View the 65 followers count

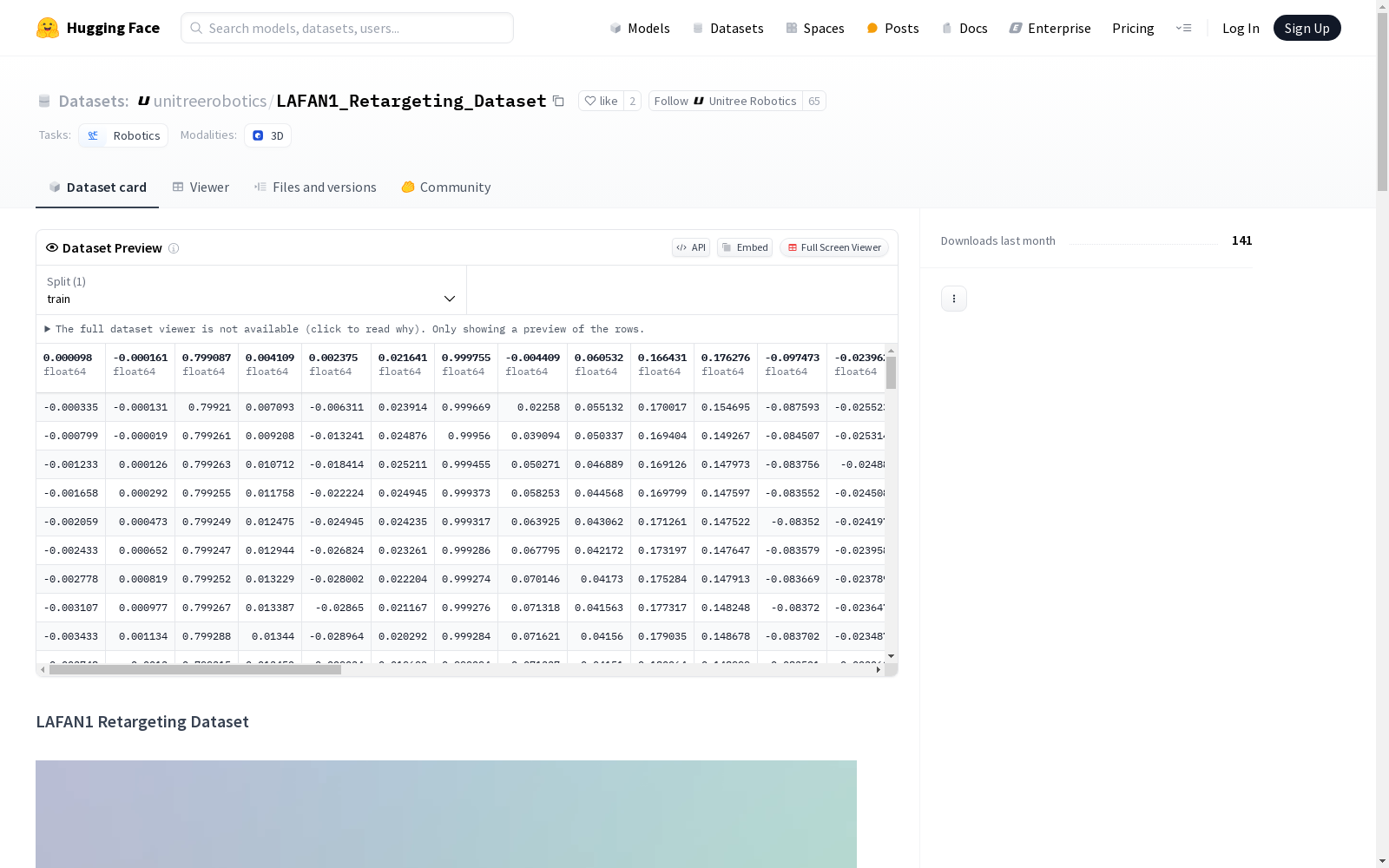[814, 101]
